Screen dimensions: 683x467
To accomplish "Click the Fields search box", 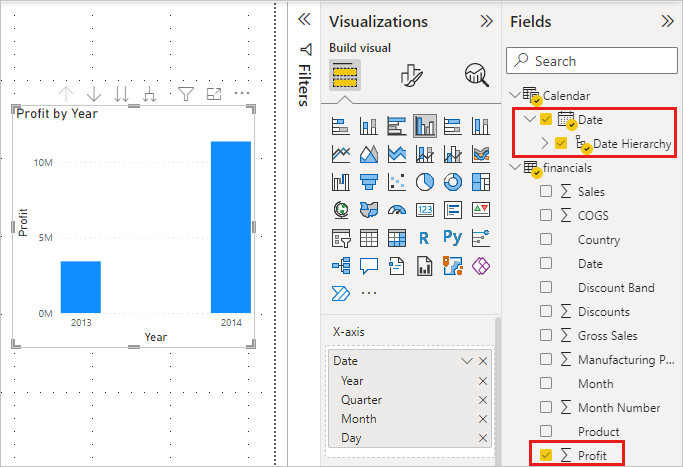I will pyautogui.click(x=592, y=61).
